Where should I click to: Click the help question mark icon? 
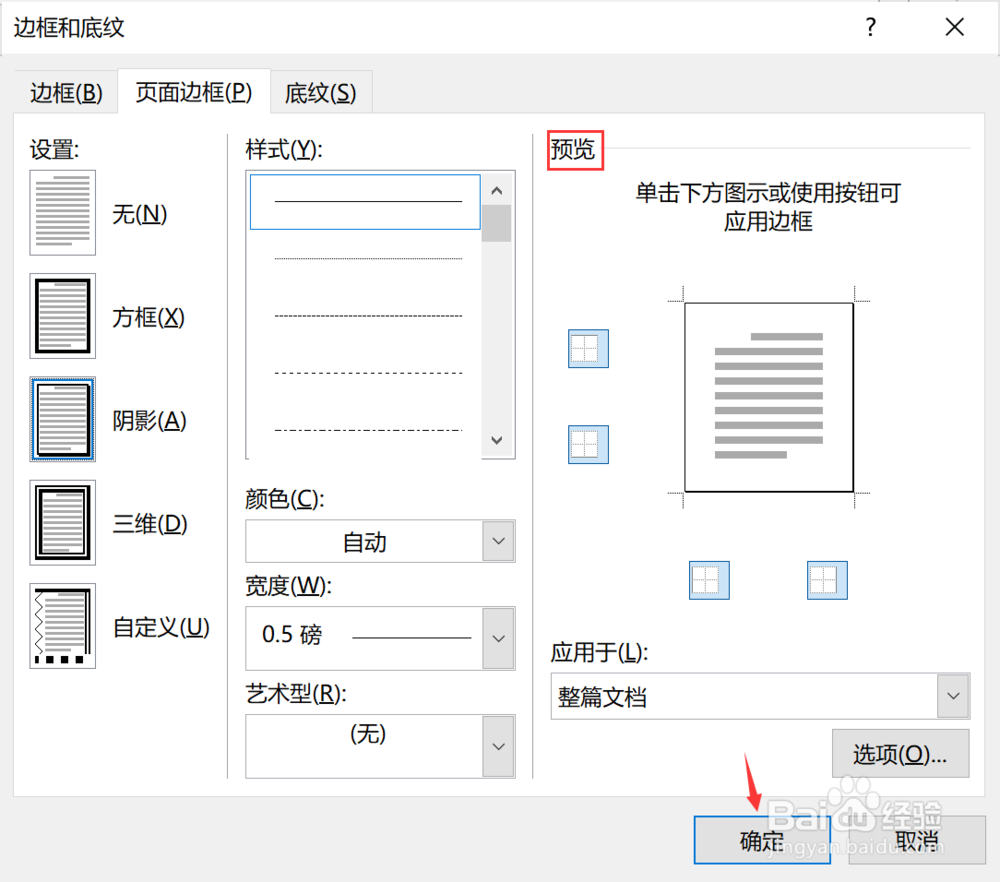tap(870, 27)
